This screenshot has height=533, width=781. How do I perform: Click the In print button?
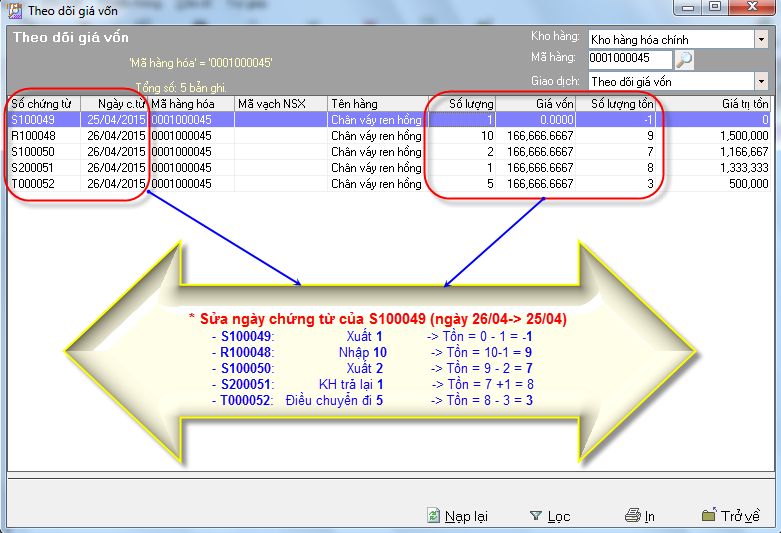[x=640, y=516]
